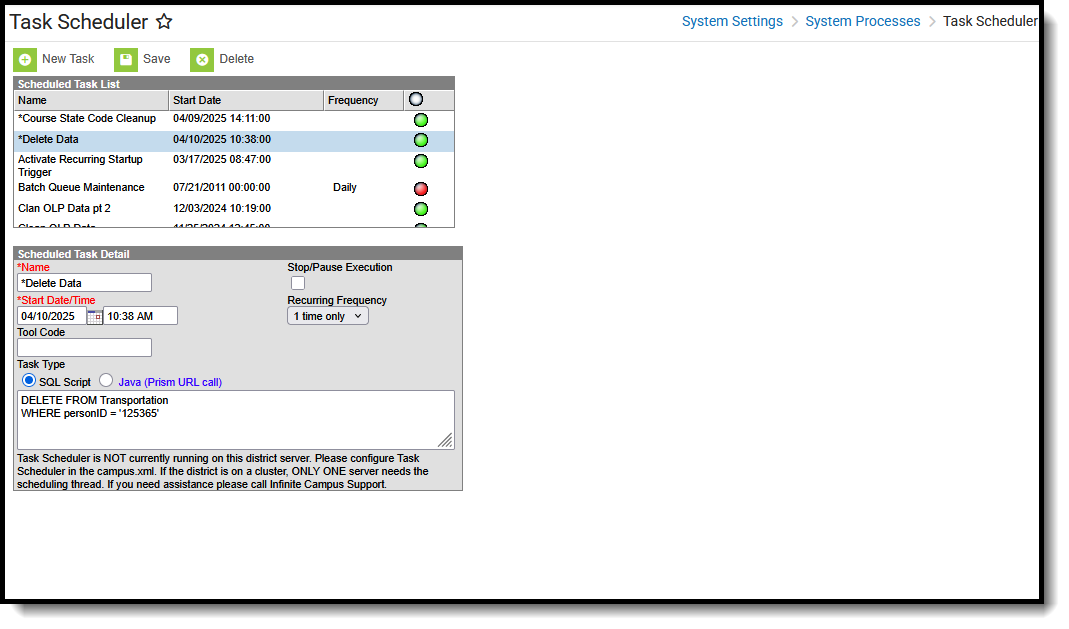
Task: Click the status circle column header
Action: coord(416,99)
